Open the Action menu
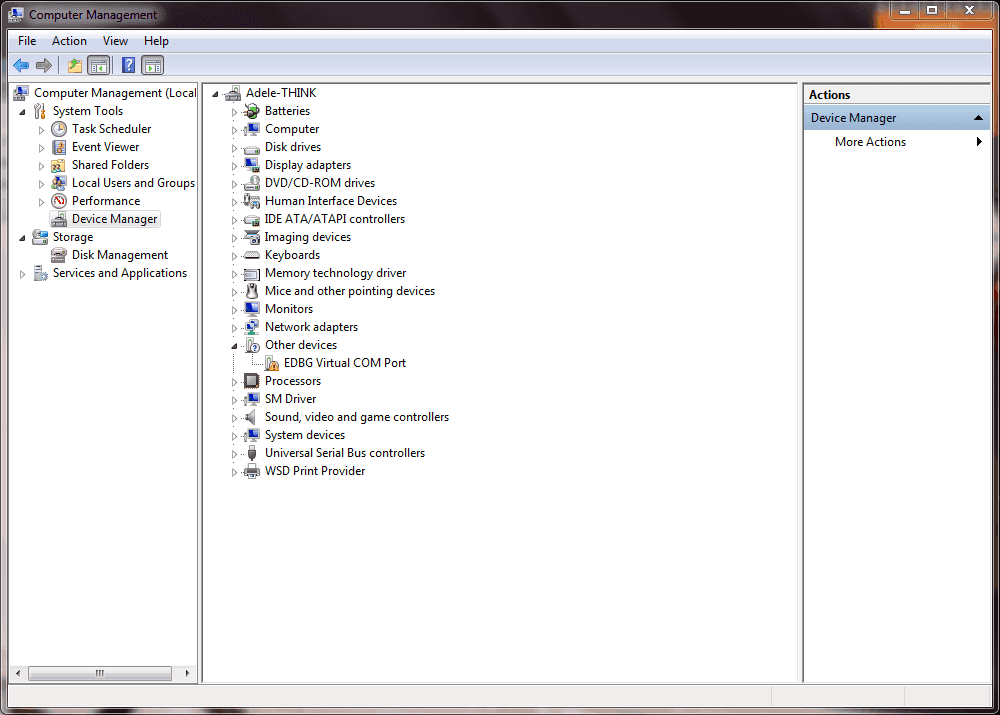 point(69,41)
